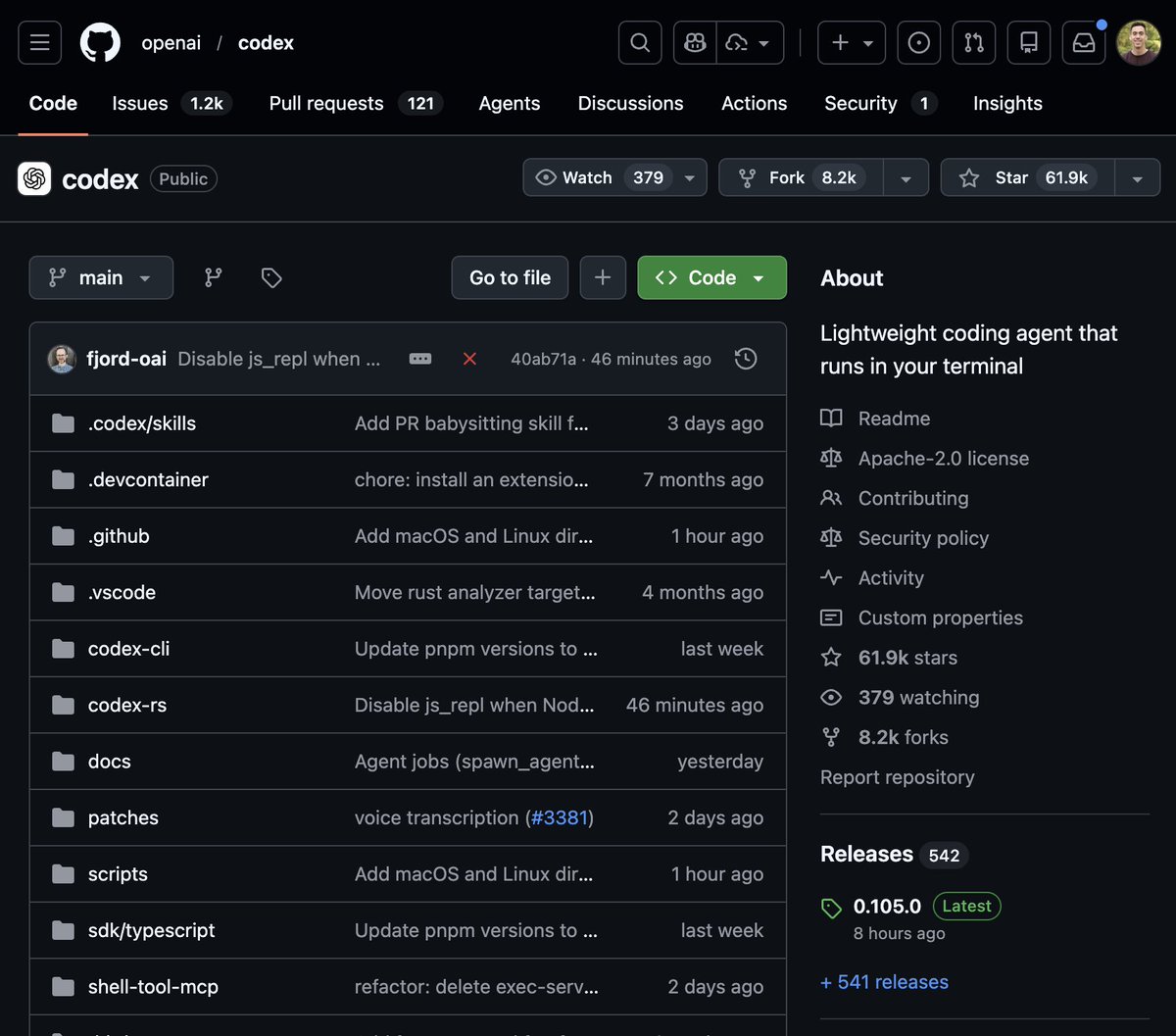The width and height of the screenshot is (1176, 1036).
Task: Click the branches icon next to main
Action: click(x=213, y=277)
